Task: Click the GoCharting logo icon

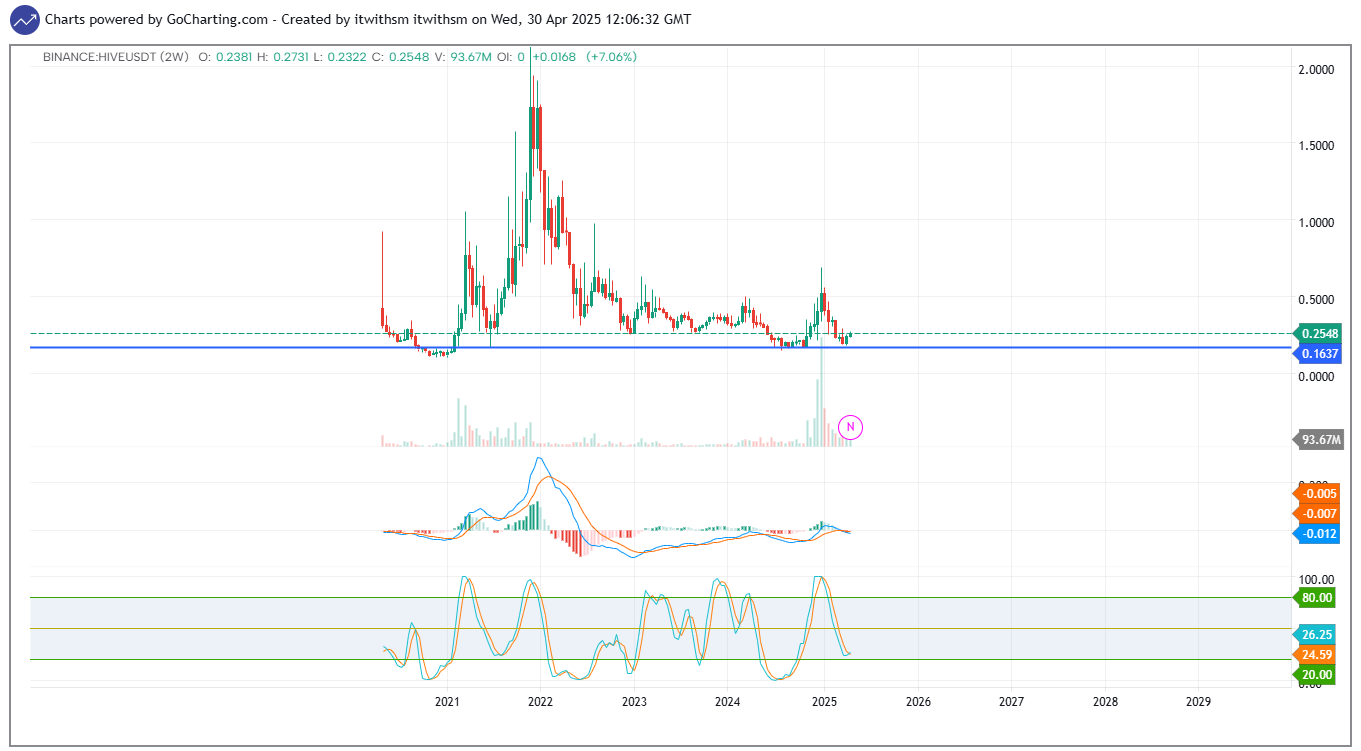Action: [25, 19]
